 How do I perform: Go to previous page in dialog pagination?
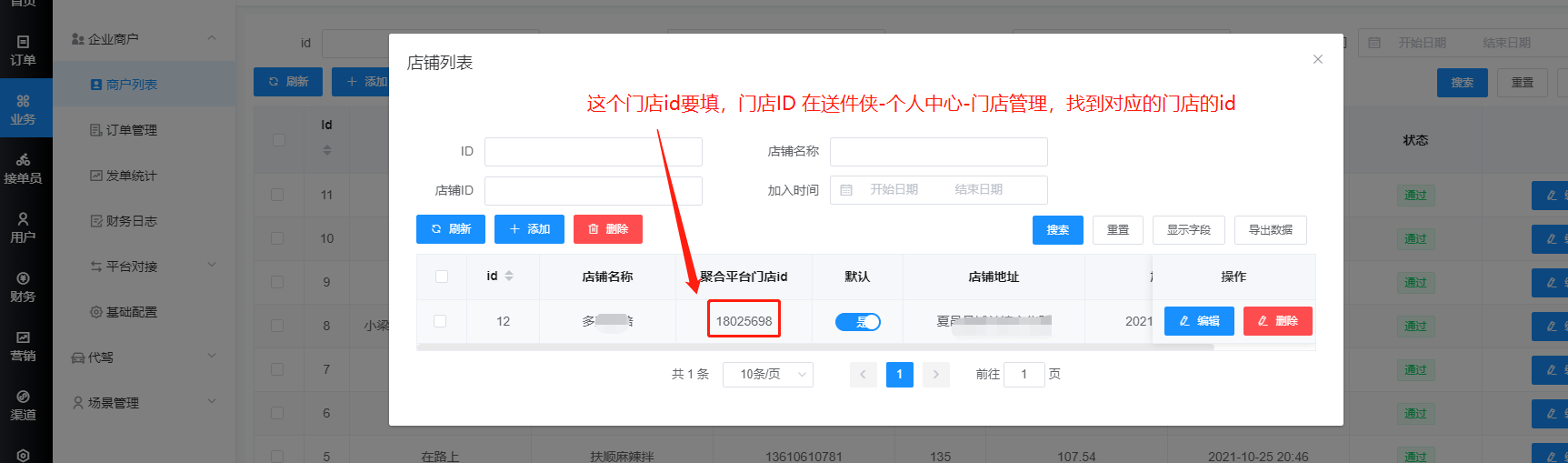pos(864,374)
